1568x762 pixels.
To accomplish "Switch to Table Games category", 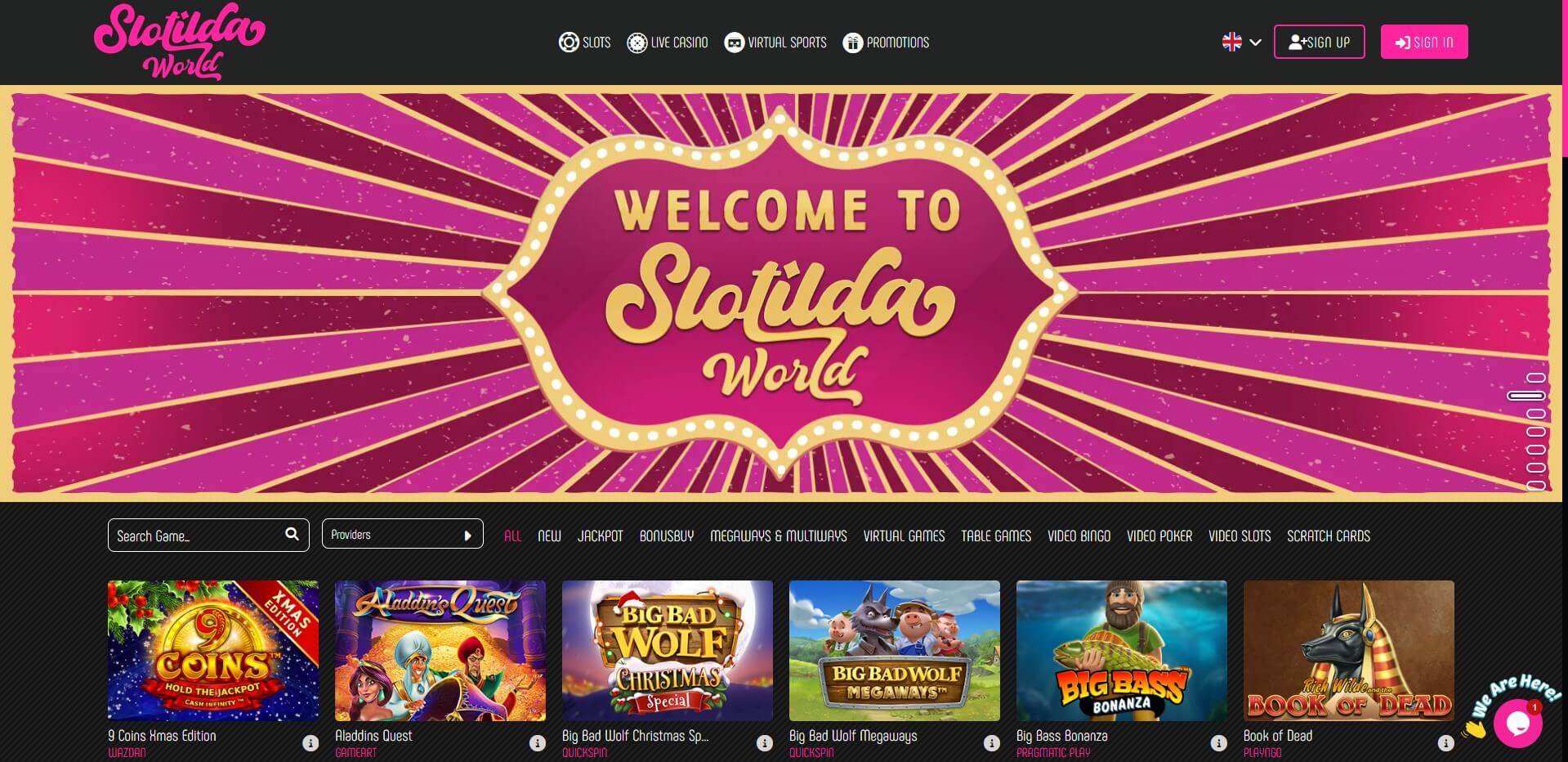I will [x=995, y=536].
